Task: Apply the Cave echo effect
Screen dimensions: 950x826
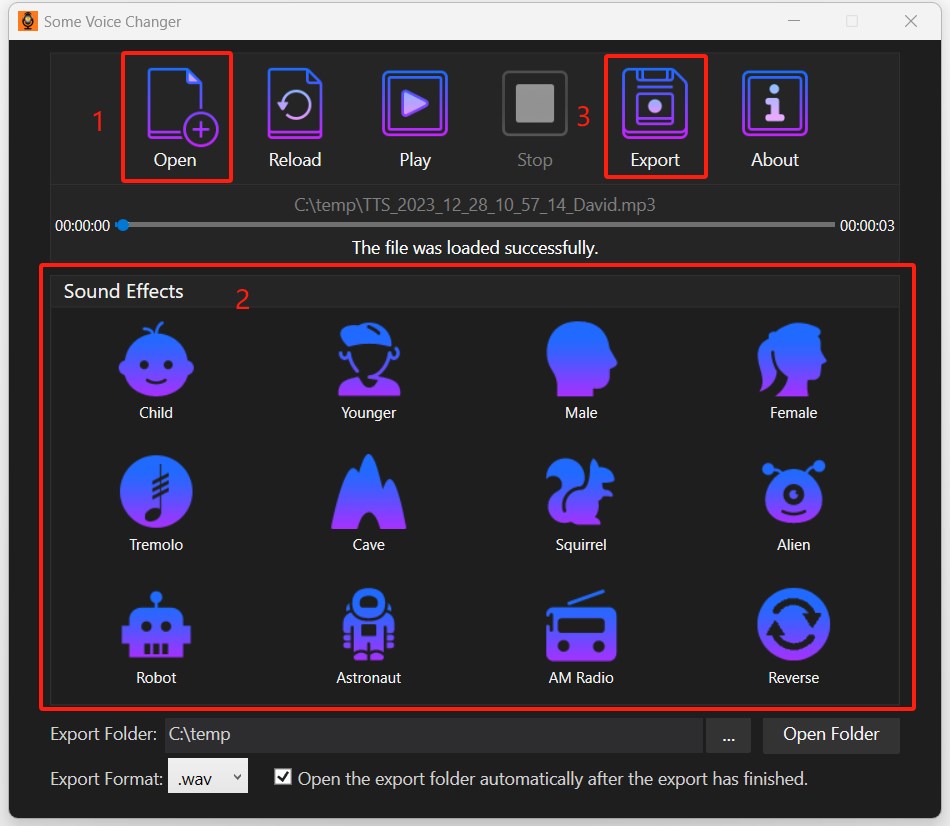Action: click(368, 500)
